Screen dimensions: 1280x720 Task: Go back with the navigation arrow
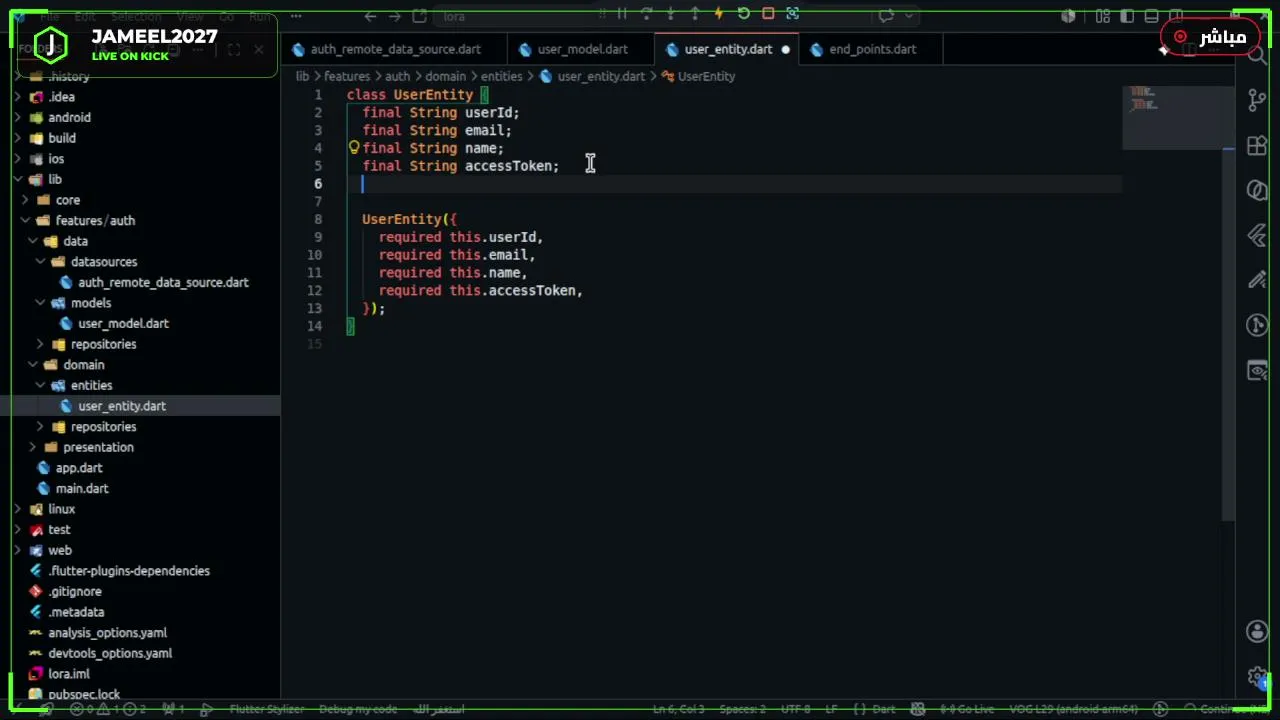(x=370, y=16)
